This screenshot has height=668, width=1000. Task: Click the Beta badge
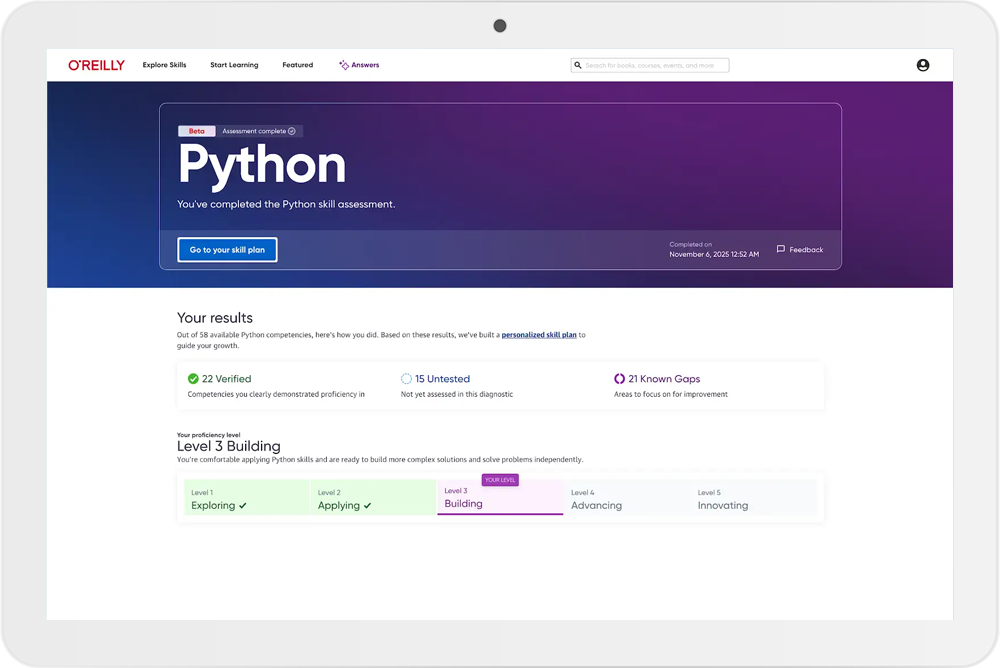point(196,131)
